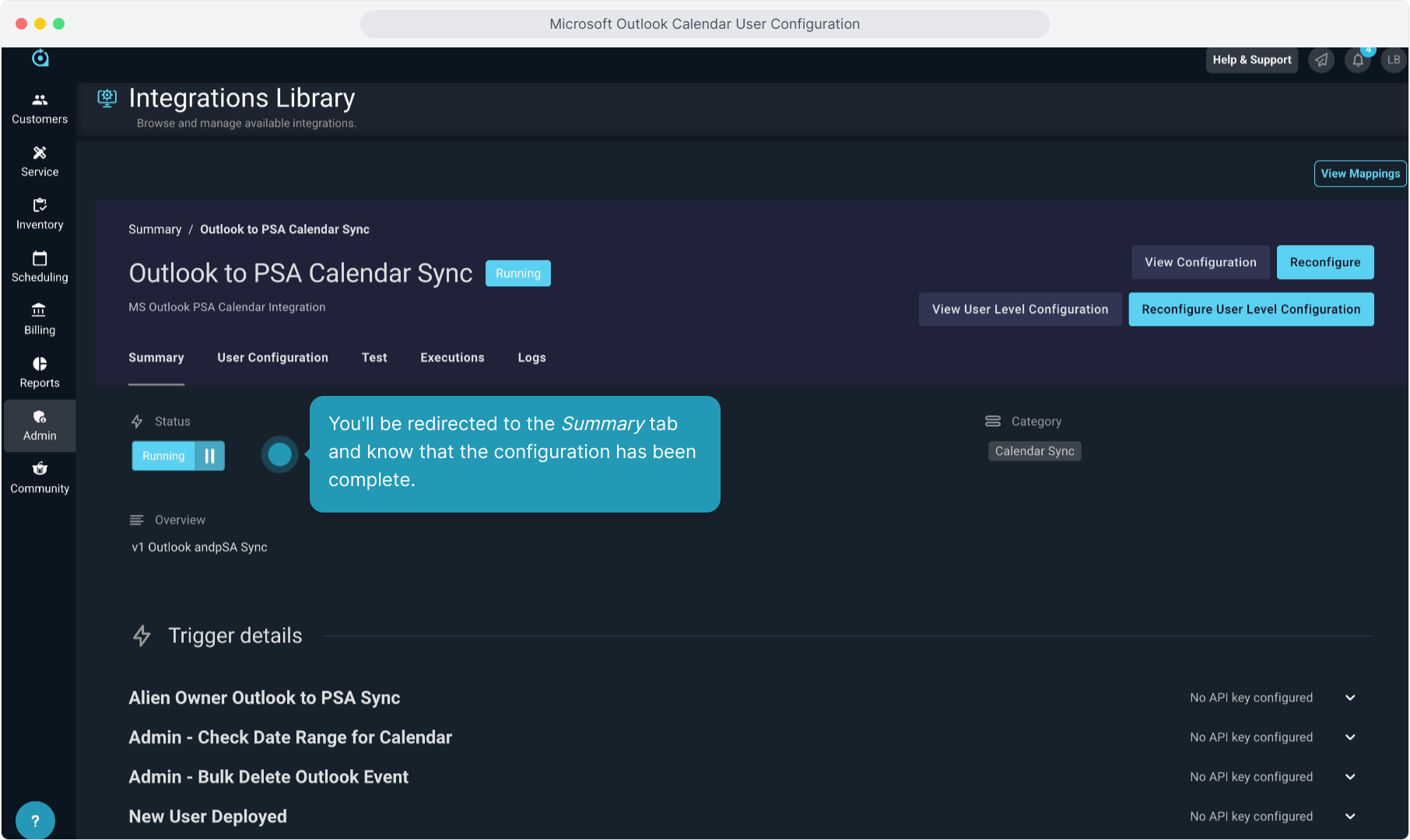Expand Admin - Bulk Delete Outlook Event

(x=1350, y=777)
